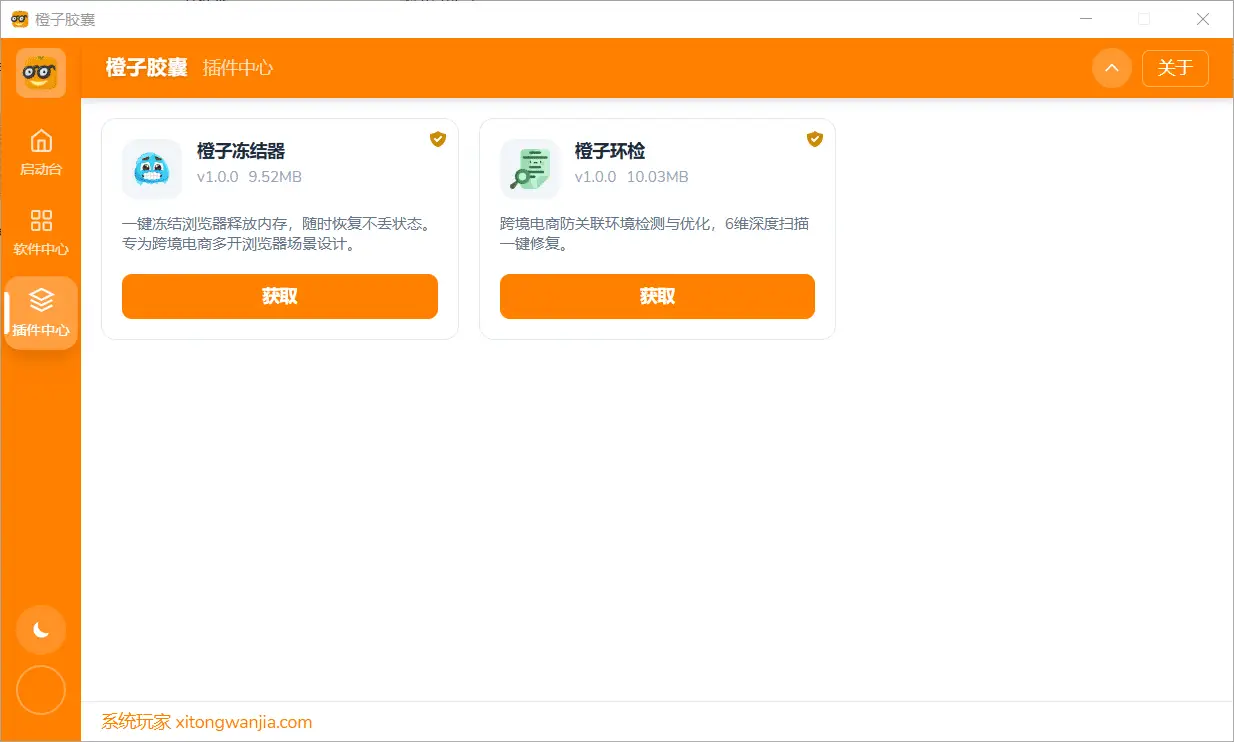Collapse the header using the up chevron
This screenshot has height=742, width=1234.
(x=1111, y=68)
